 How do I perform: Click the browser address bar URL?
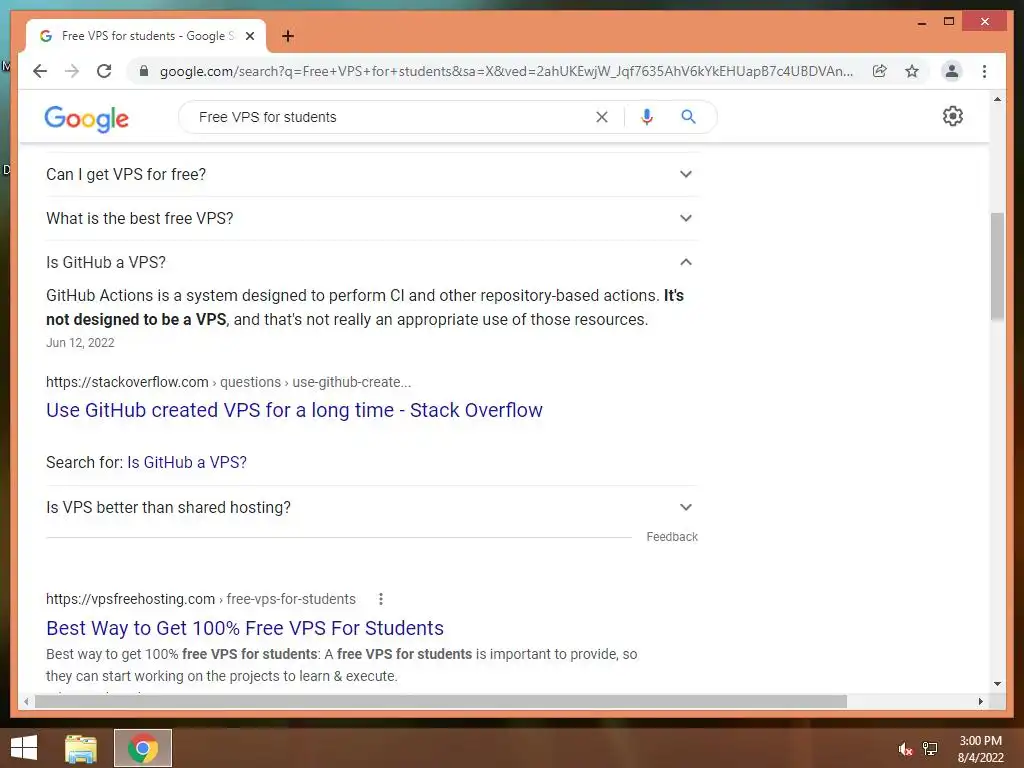pyautogui.click(x=506, y=71)
